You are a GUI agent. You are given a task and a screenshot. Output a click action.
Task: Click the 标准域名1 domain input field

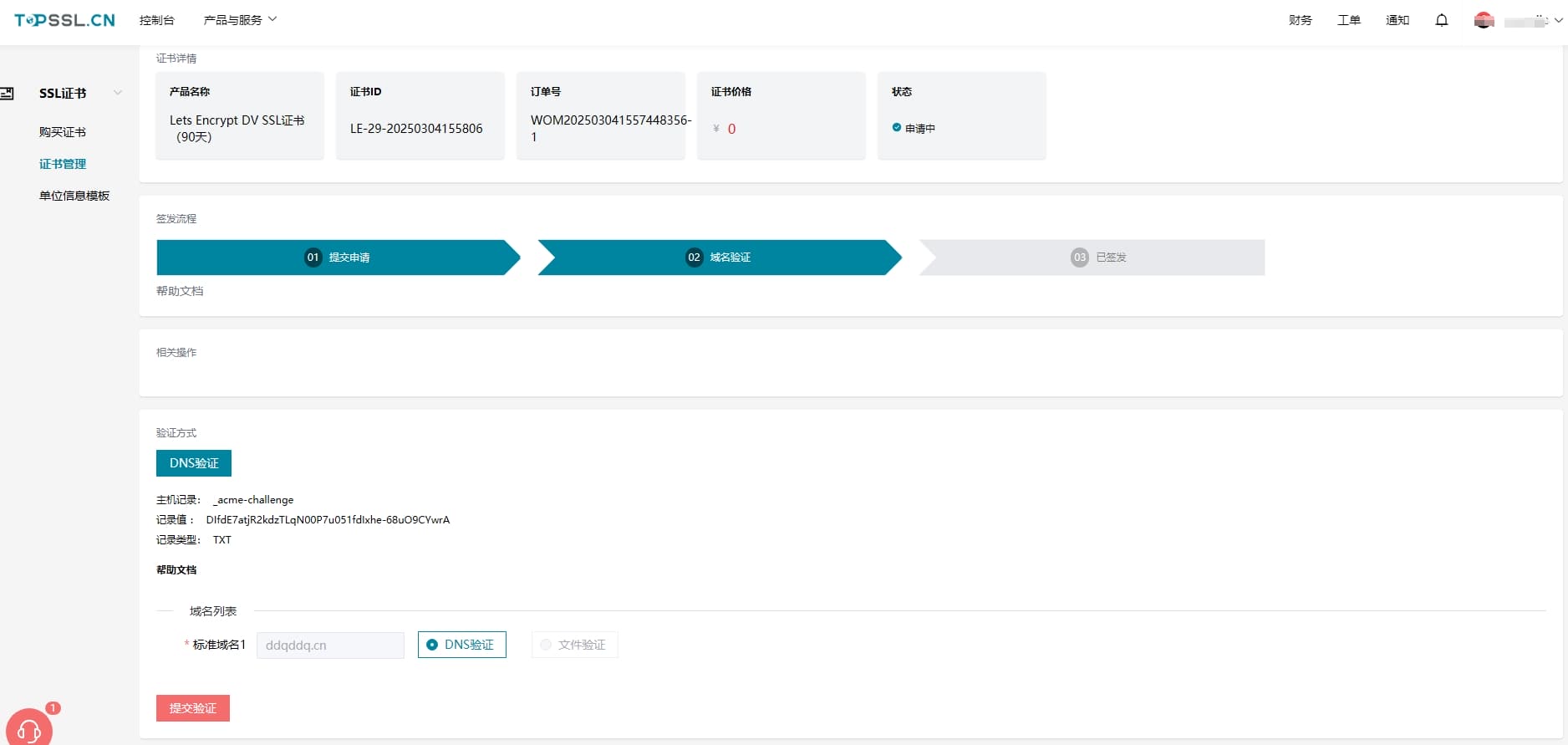point(330,645)
